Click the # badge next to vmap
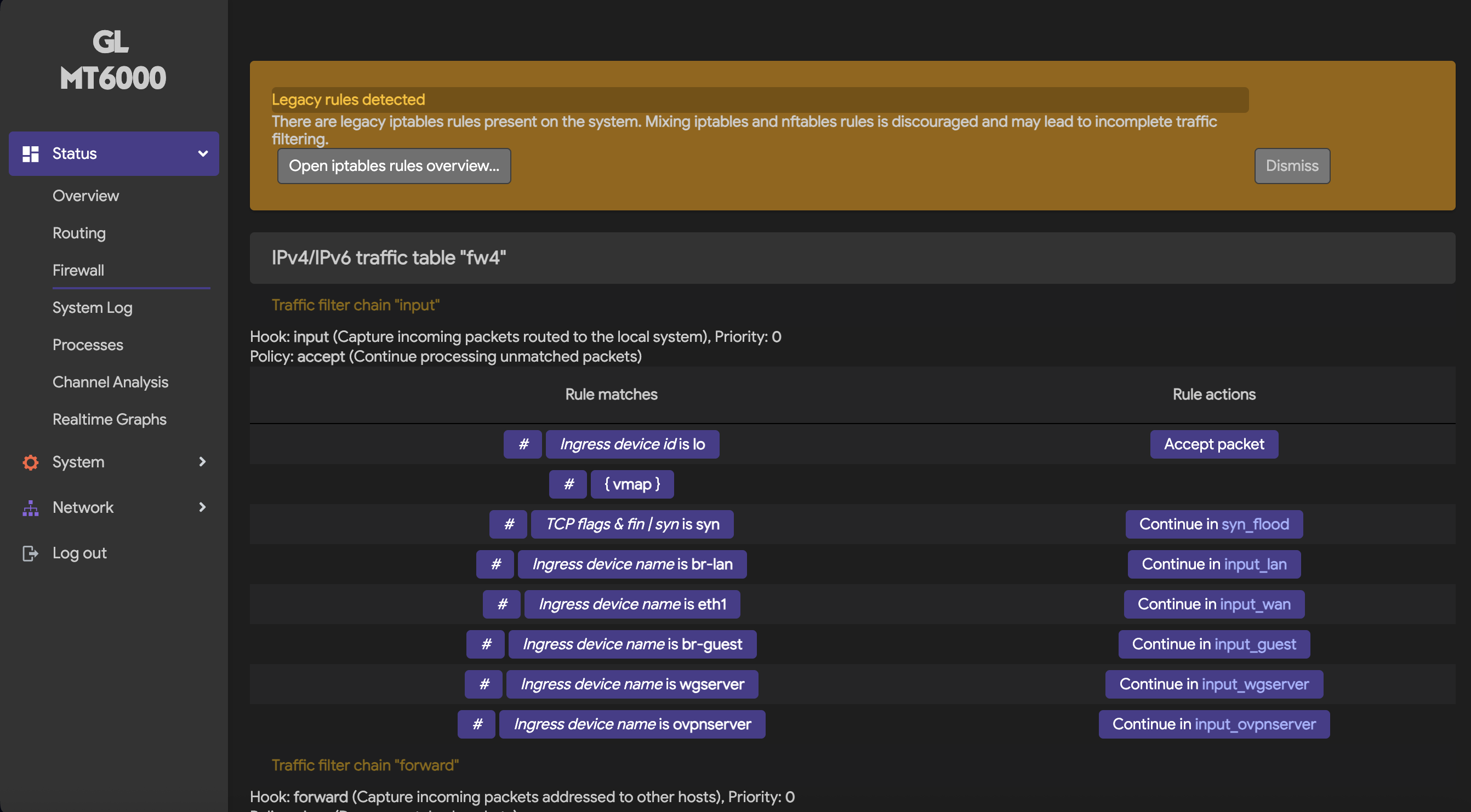This screenshot has height=812, width=1471. click(x=568, y=484)
